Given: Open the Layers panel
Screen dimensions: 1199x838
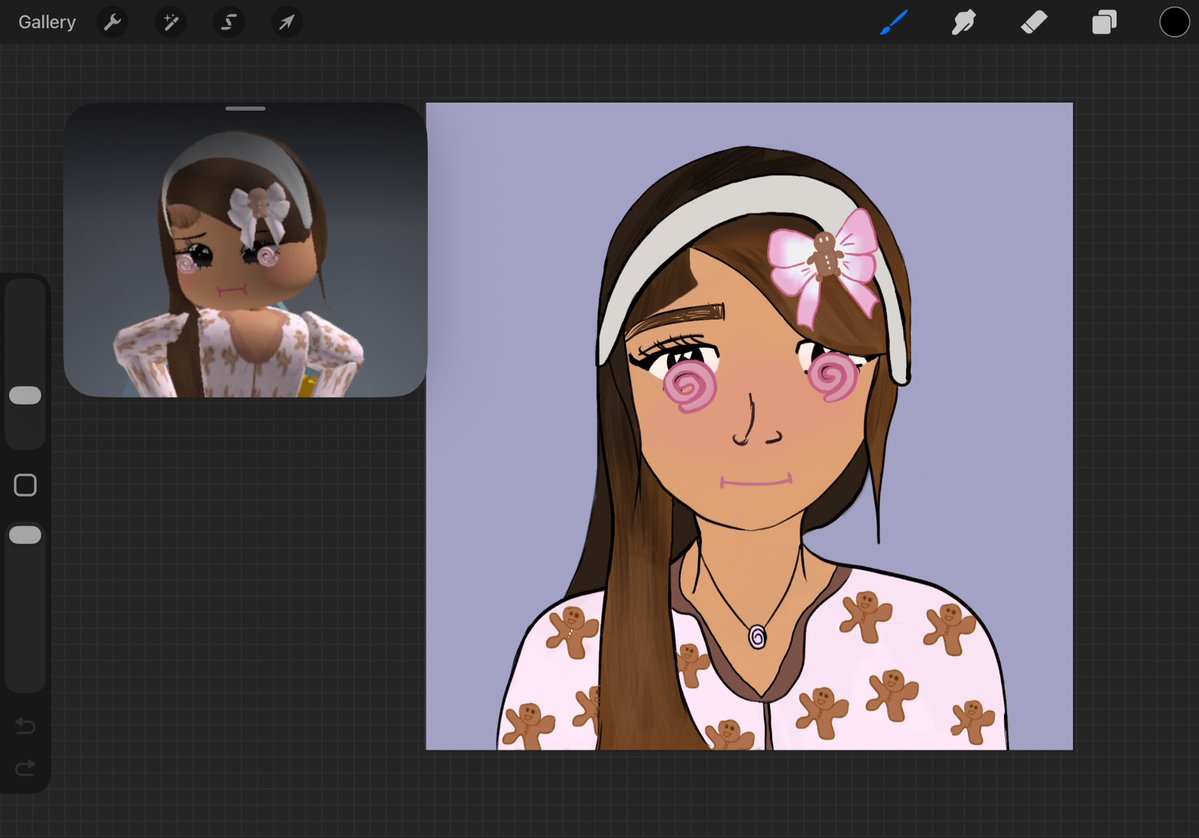Looking at the screenshot, I should (1104, 22).
